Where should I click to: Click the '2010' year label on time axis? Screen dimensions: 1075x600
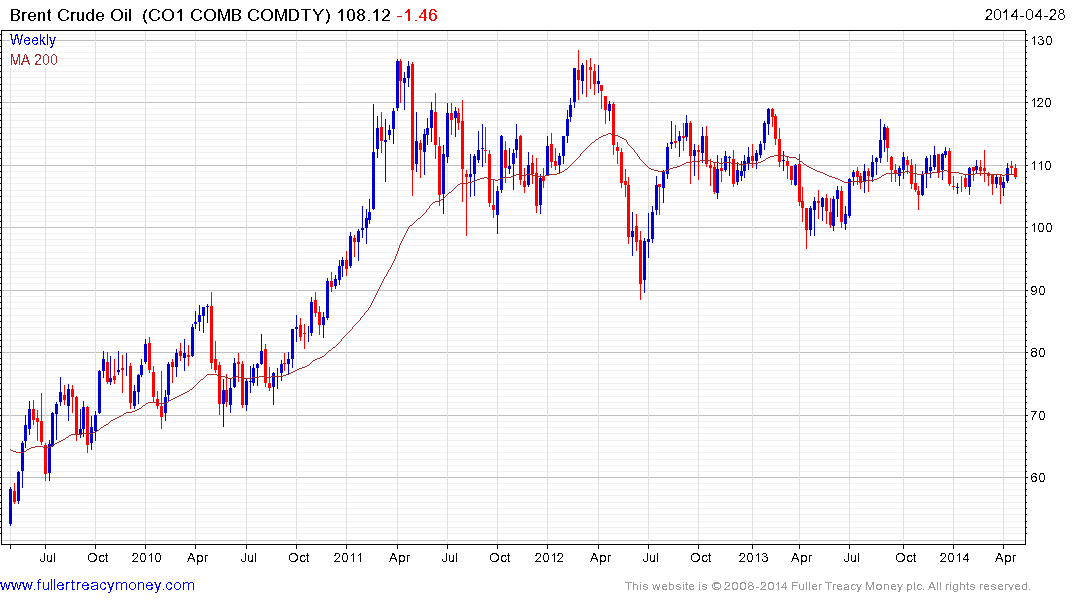click(146, 557)
